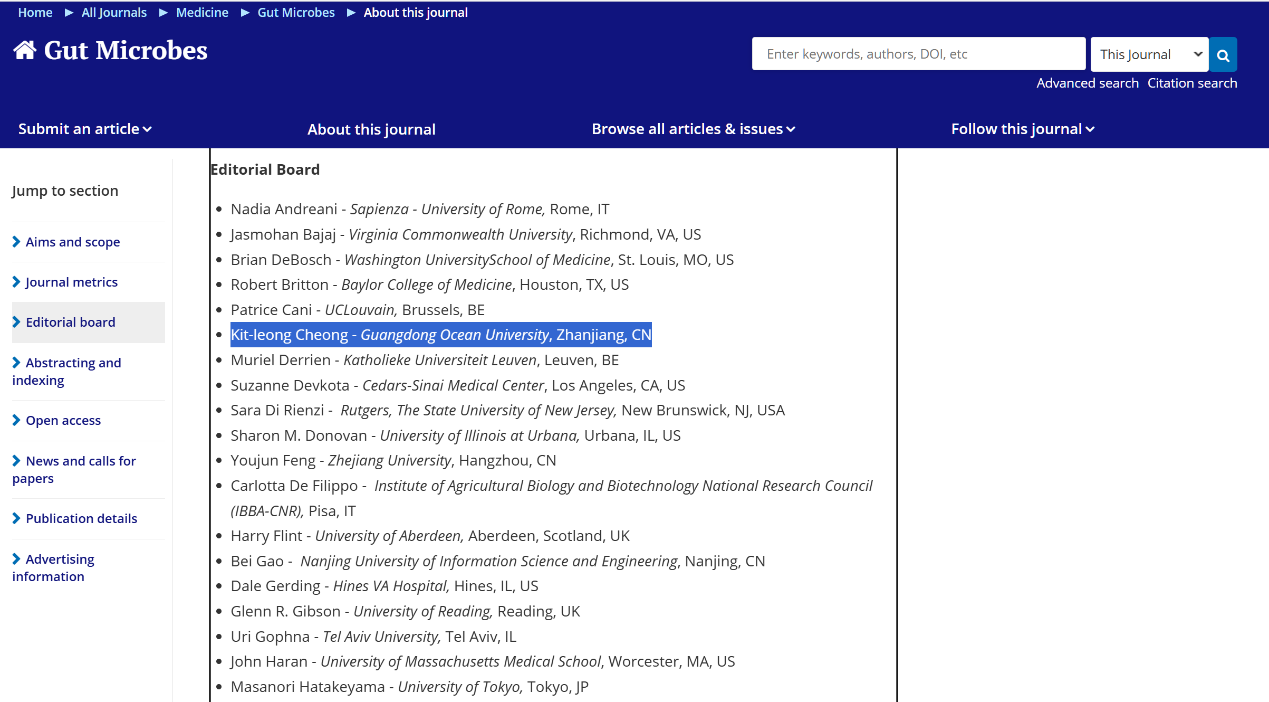Viewport: 1269px width, 702px height.
Task: Click the Gut Microbes journal title
Action: pyautogui.click(x=126, y=50)
